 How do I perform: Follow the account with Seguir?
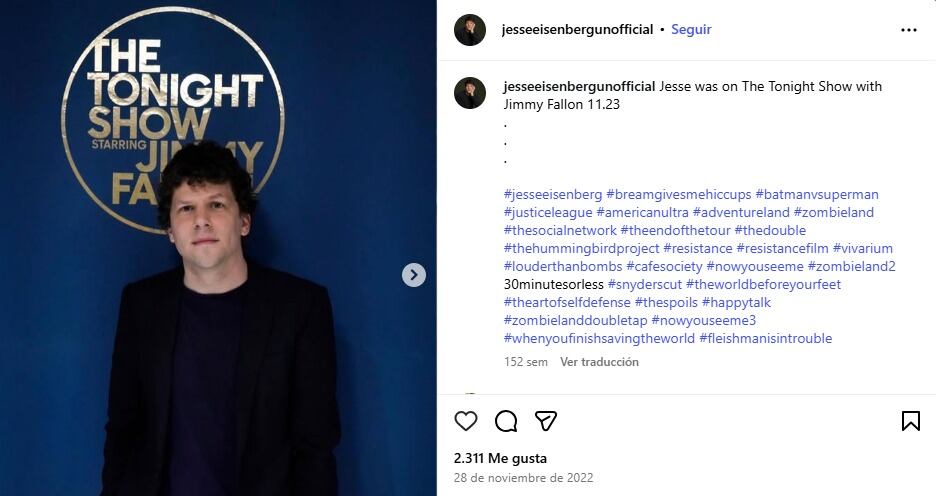[x=691, y=29]
